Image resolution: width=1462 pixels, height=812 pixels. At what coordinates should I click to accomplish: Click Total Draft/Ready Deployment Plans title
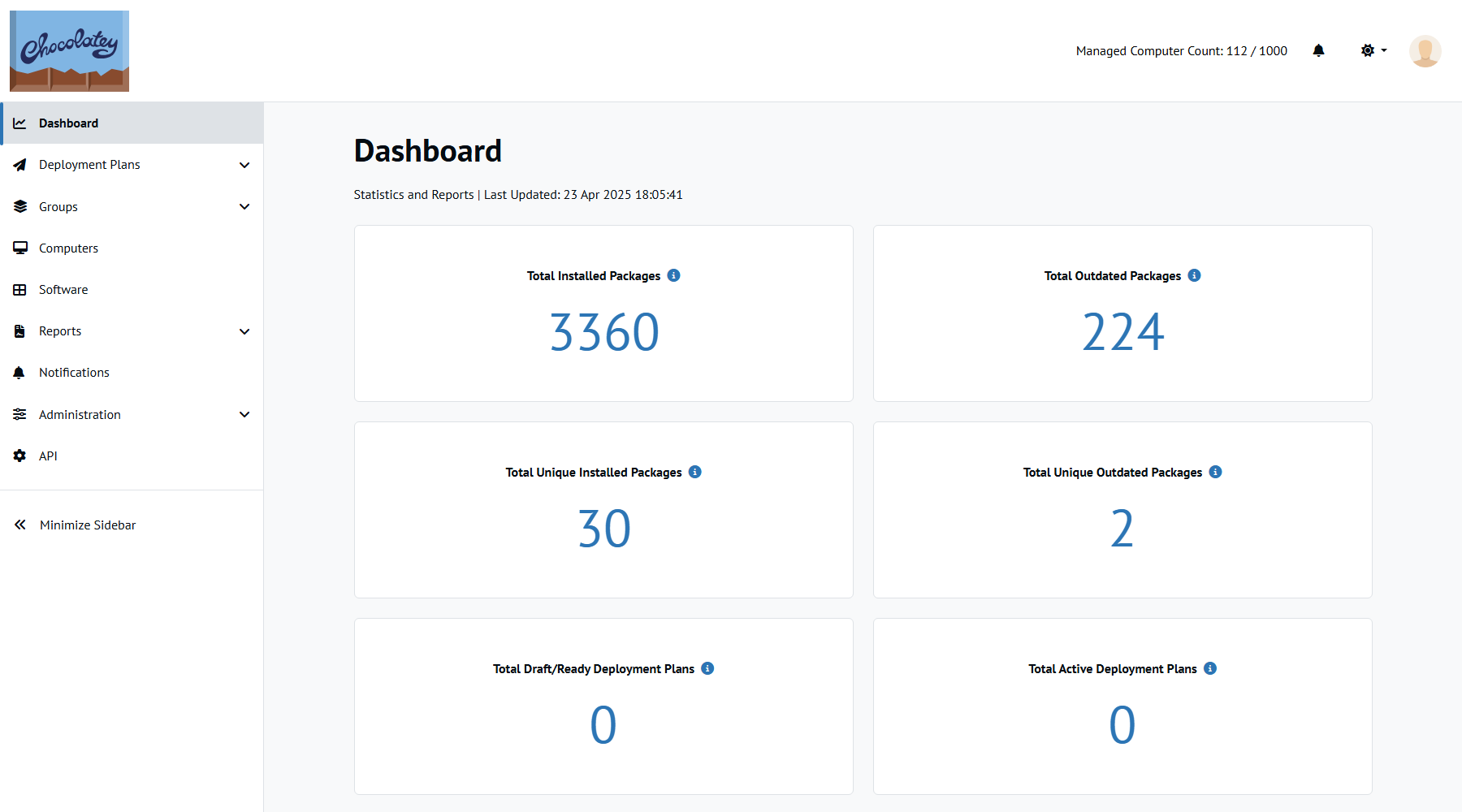(x=594, y=669)
